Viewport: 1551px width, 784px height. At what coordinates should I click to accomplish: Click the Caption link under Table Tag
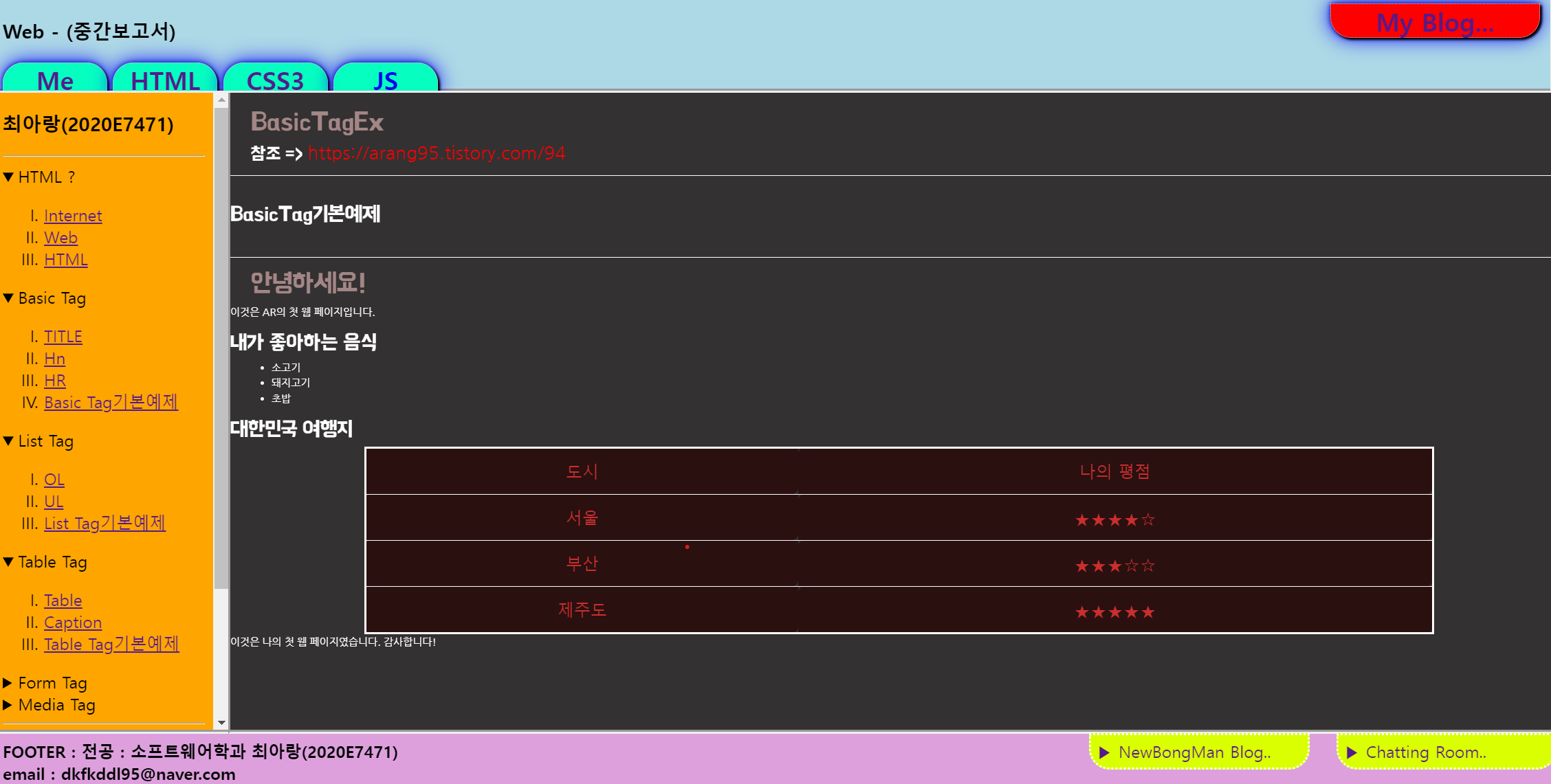[x=73, y=623]
